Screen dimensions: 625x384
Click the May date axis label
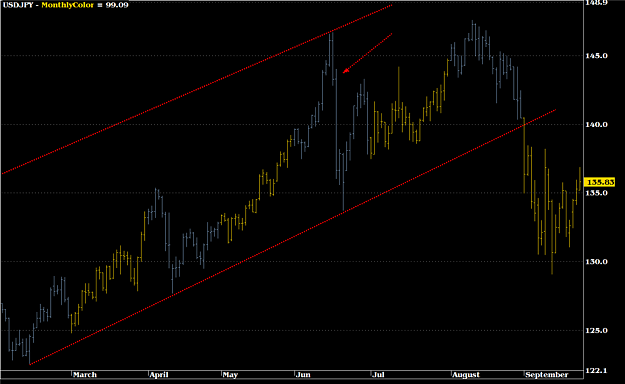pos(230,375)
